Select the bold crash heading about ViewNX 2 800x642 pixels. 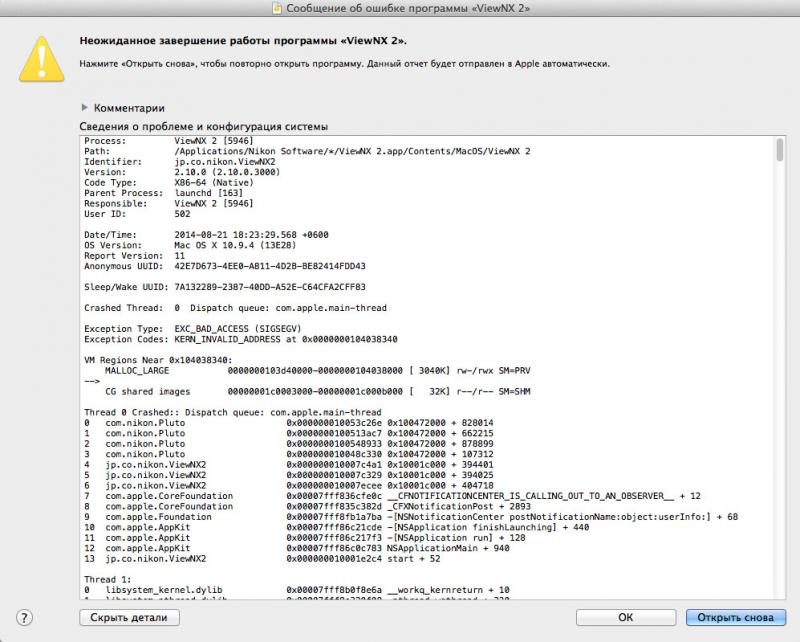(243, 41)
